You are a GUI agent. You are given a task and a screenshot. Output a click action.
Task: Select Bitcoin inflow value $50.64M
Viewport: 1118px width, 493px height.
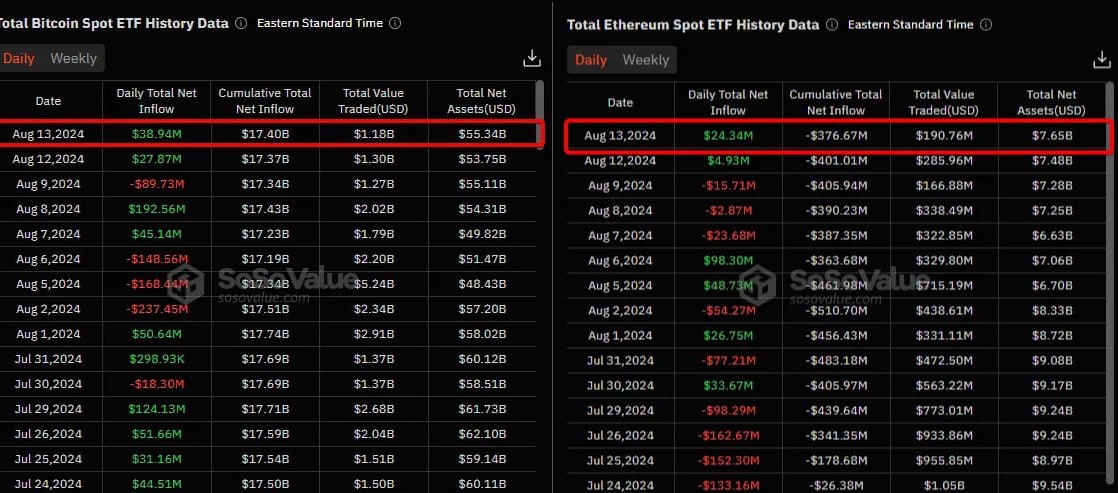tap(156, 334)
